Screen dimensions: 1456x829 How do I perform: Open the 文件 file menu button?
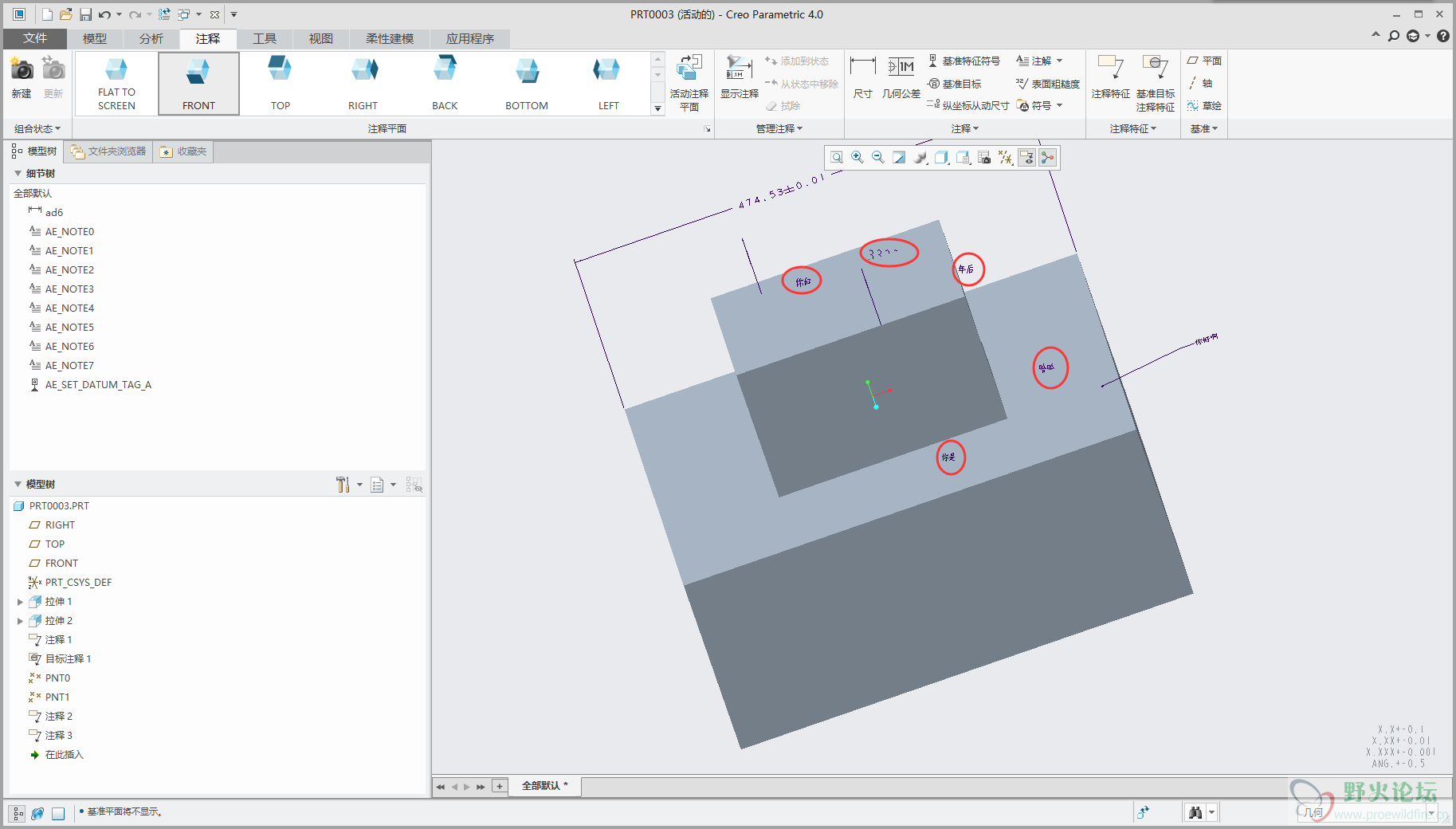(x=34, y=38)
